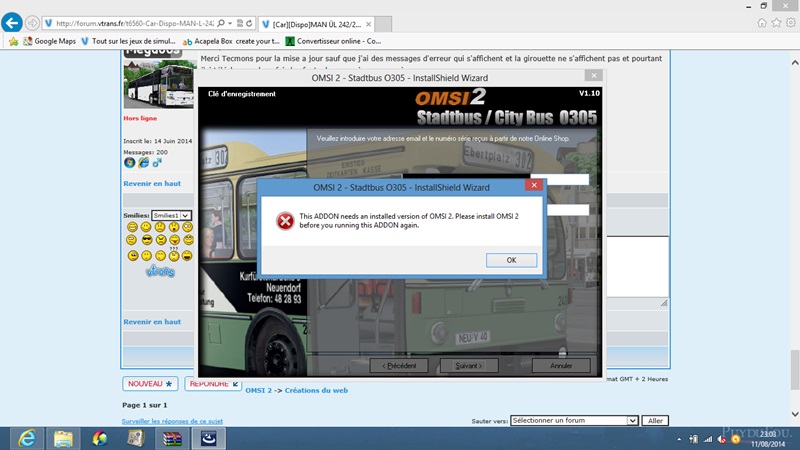Click the globe website icon under Messages
Viewport: 800px width, 450px height.
point(129,162)
